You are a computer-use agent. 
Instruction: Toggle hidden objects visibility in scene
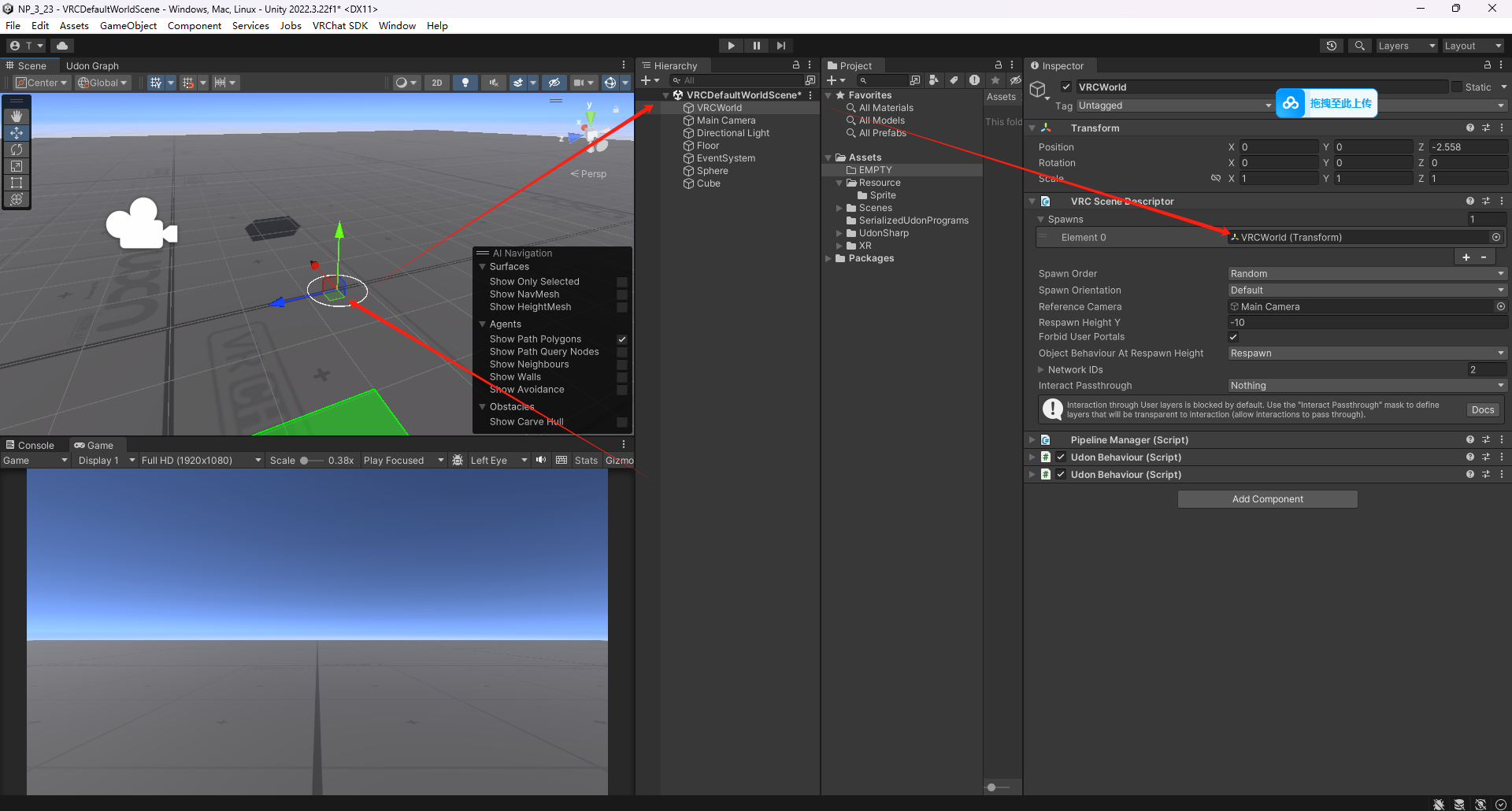[554, 83]
